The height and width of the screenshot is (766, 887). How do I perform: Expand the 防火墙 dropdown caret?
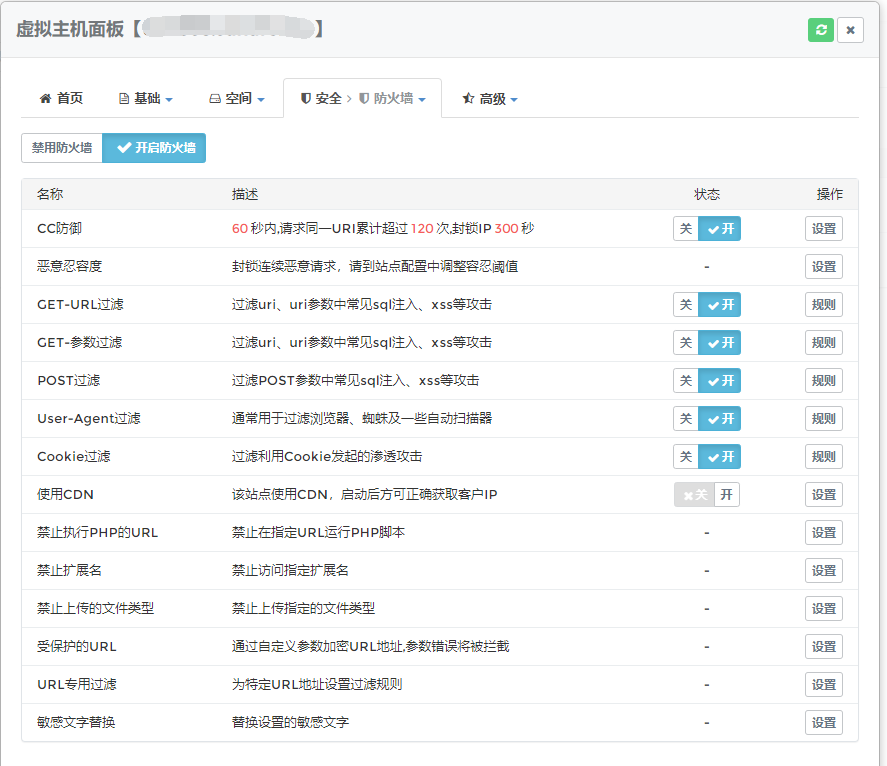422,100
